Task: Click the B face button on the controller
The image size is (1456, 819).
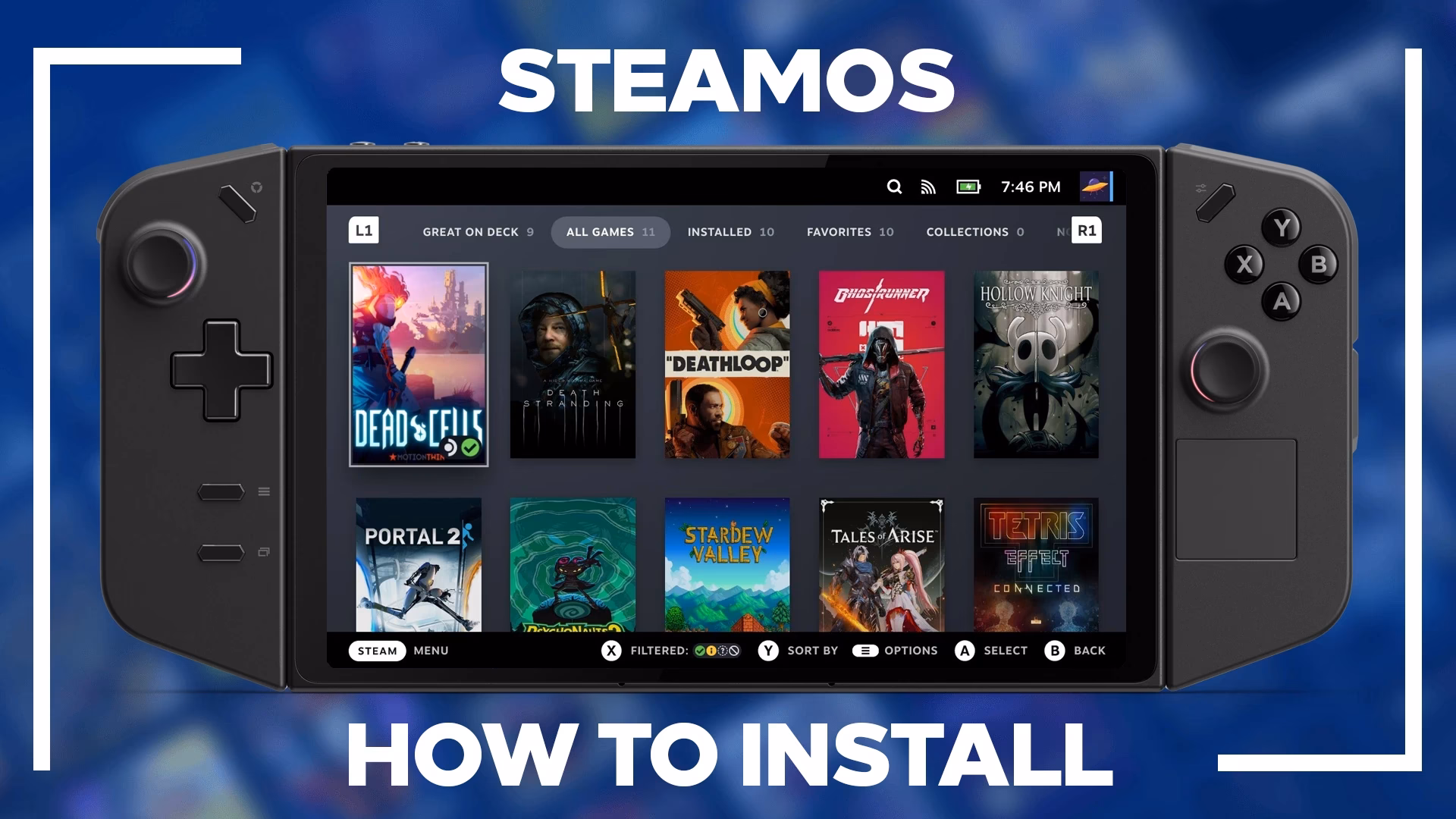Action: coord(1319,265)
